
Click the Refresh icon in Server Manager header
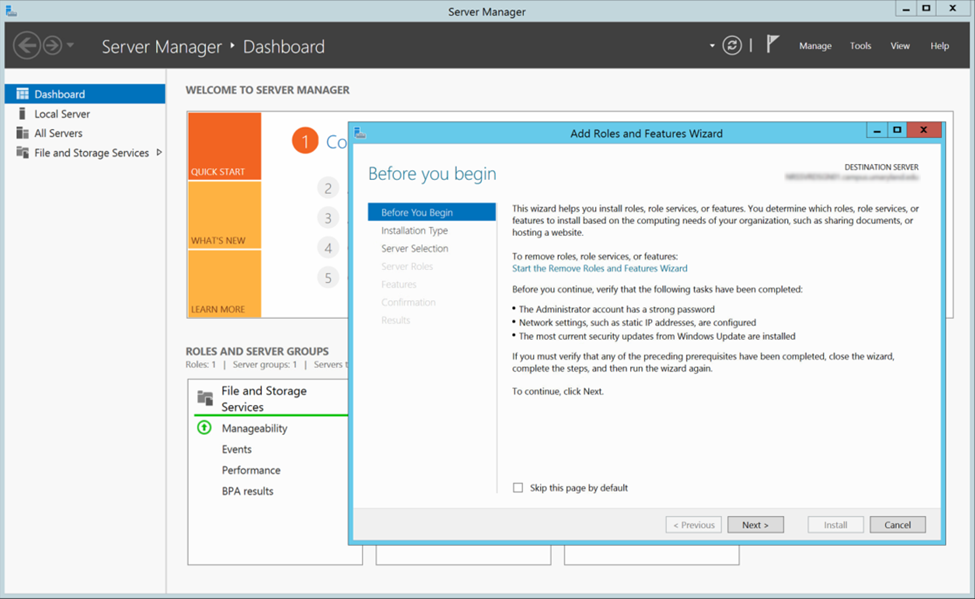pyautogui.click(x=732, y=45)
